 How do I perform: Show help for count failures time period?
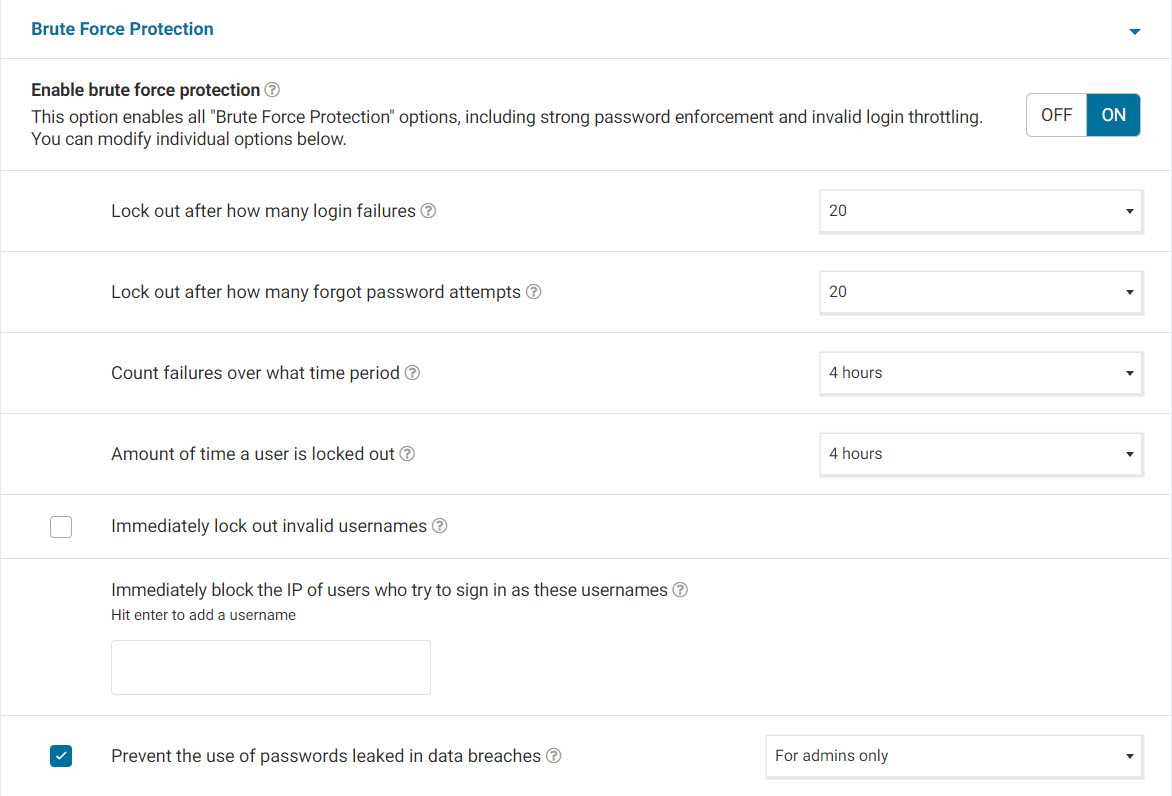[412, 373]
